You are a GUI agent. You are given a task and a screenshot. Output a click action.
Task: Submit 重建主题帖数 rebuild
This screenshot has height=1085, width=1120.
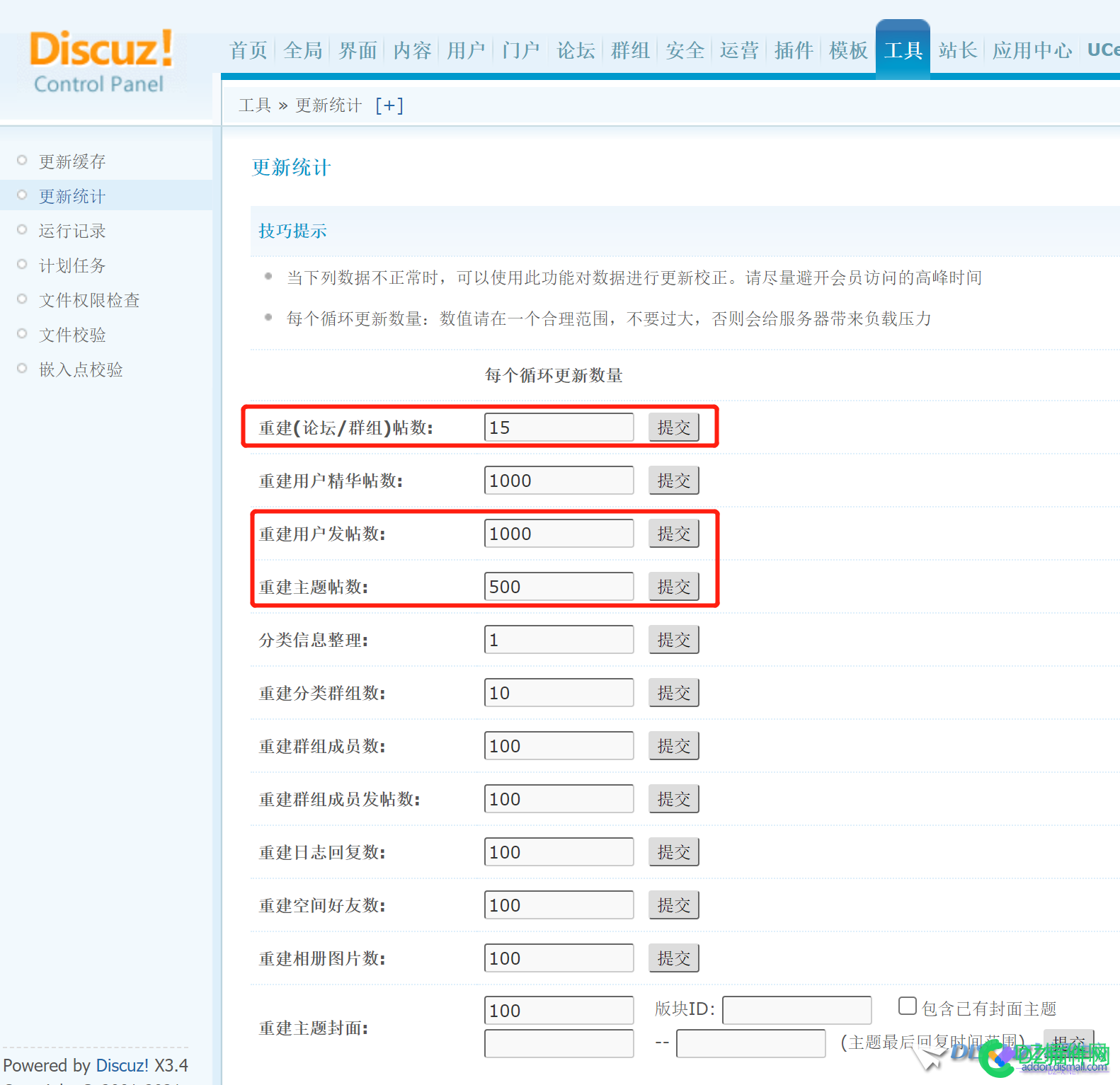click(x=674, y=587)
